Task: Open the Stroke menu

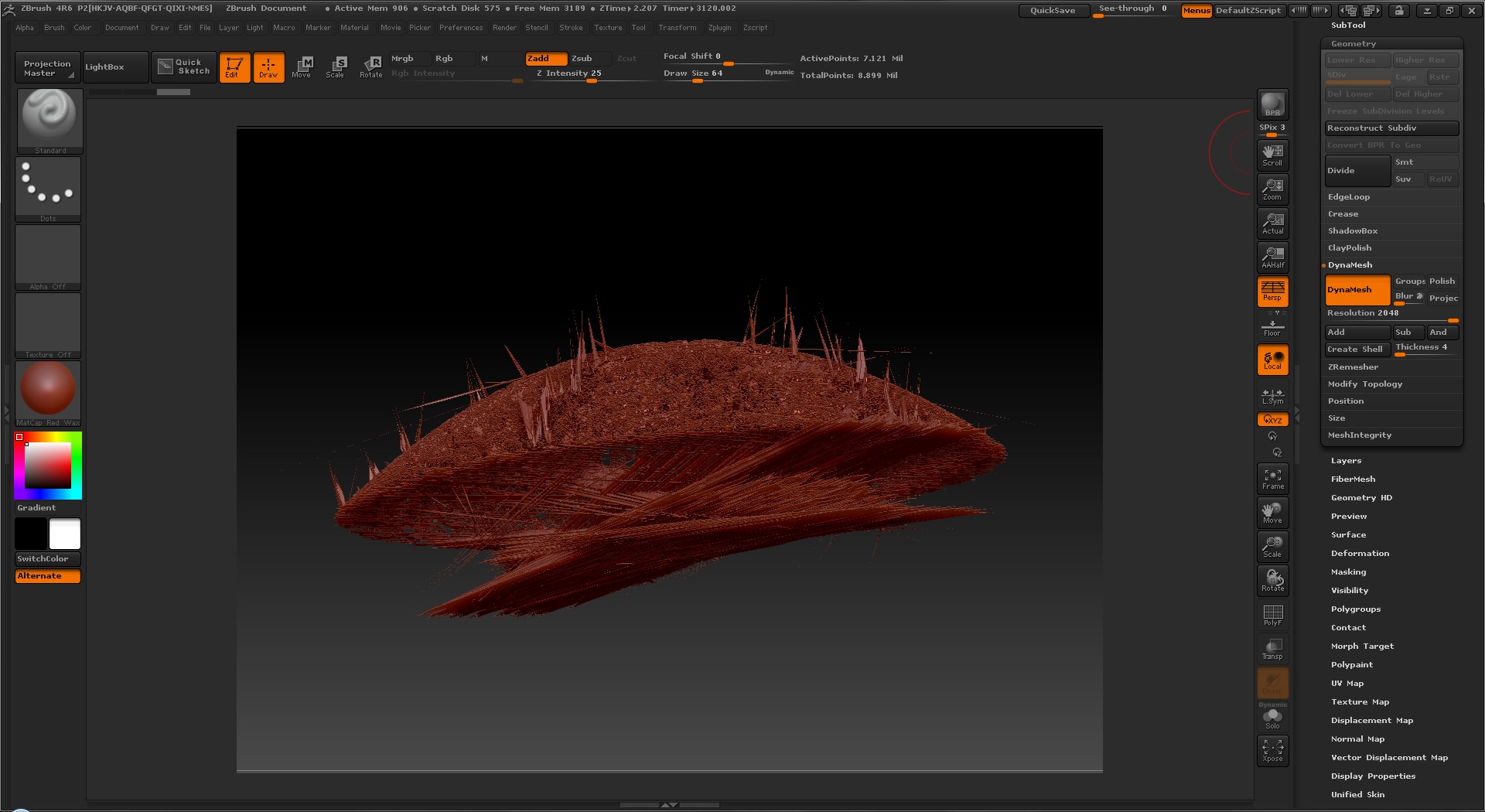Action: pyautogui.click(x=572, y=28)
